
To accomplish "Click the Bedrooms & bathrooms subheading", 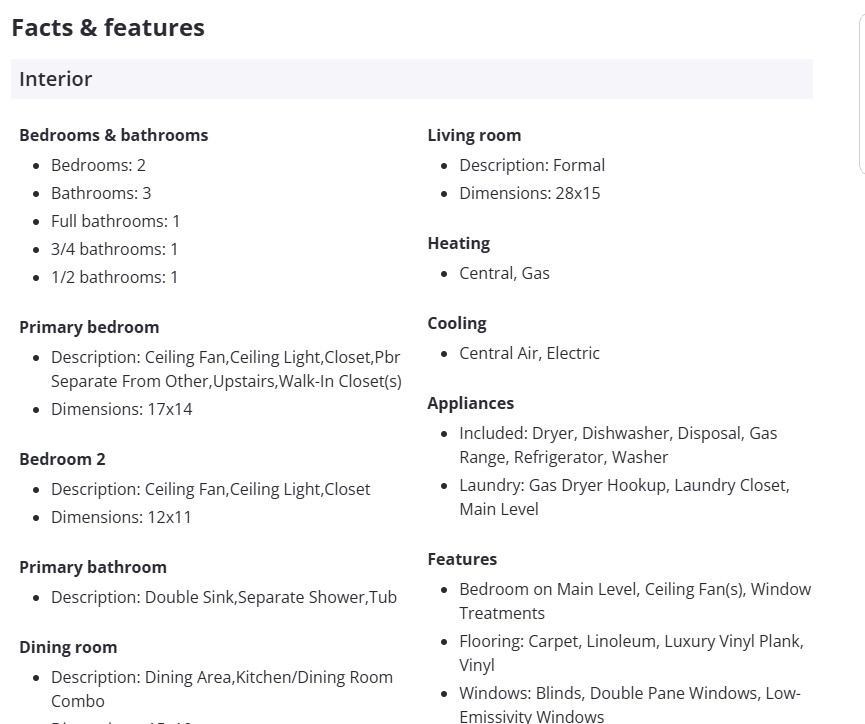I will click(x=114, y=135).
